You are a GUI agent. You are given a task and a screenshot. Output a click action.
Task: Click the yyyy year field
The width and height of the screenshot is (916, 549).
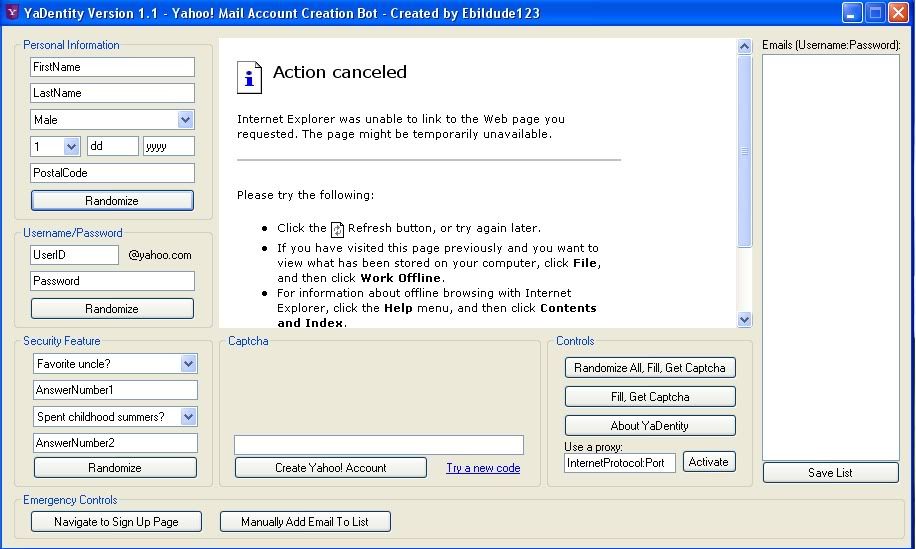pyautogui.click(x=169, y=146)
